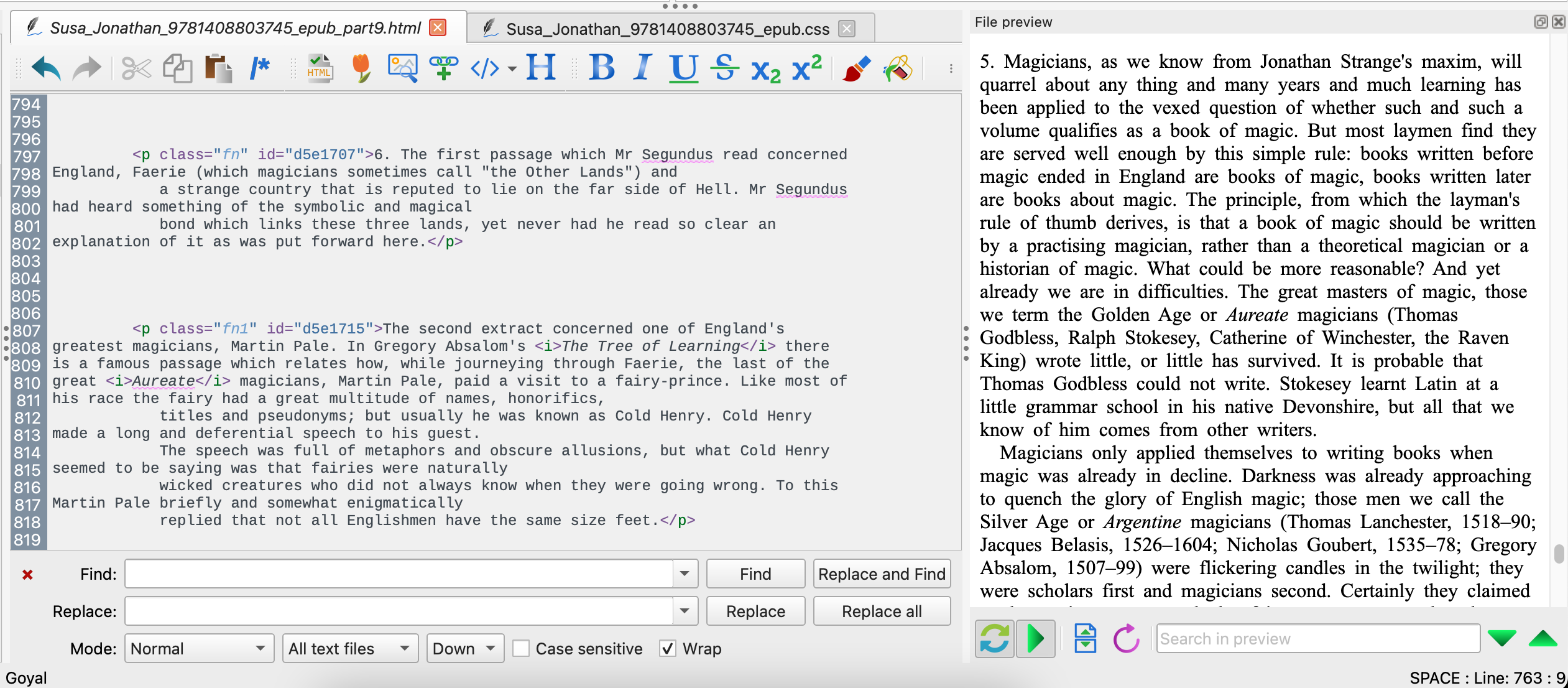Viewport: 1568px width, 688px height.
Task: Enable the Case sensitive checkbox
Action: click(x=522, y=649)
